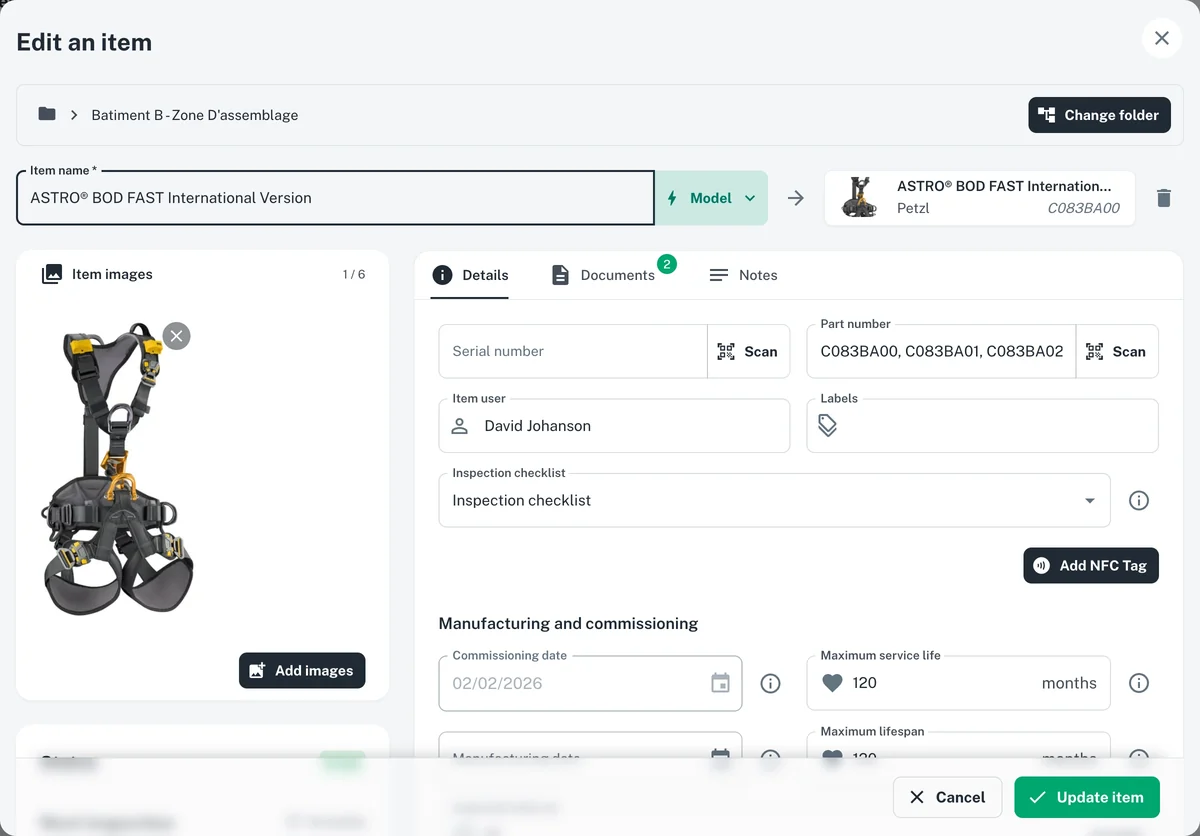Click the image counter 1 / 6
Screen dimensions: 1200x836
354,274
